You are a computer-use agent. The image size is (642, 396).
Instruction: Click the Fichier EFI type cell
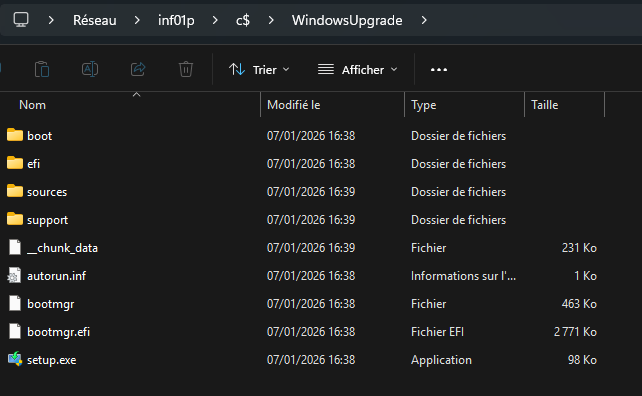437,332
